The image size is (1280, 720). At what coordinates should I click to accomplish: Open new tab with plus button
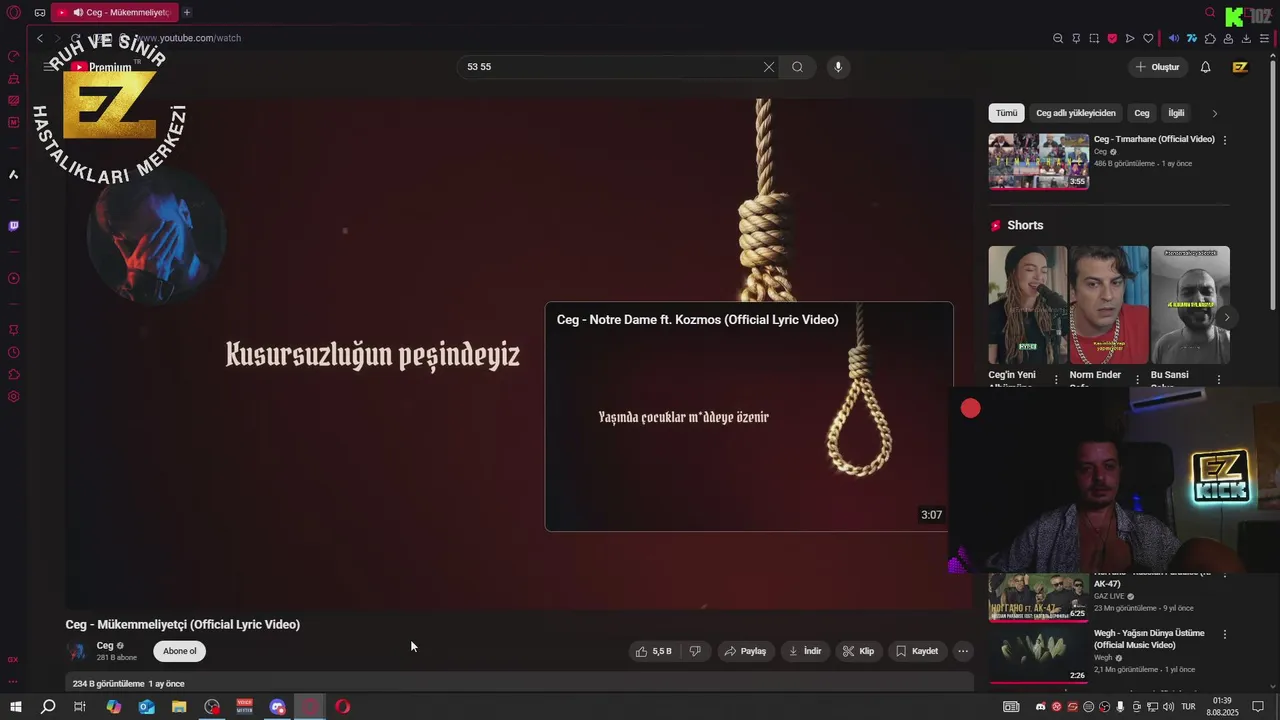[186, 13]
